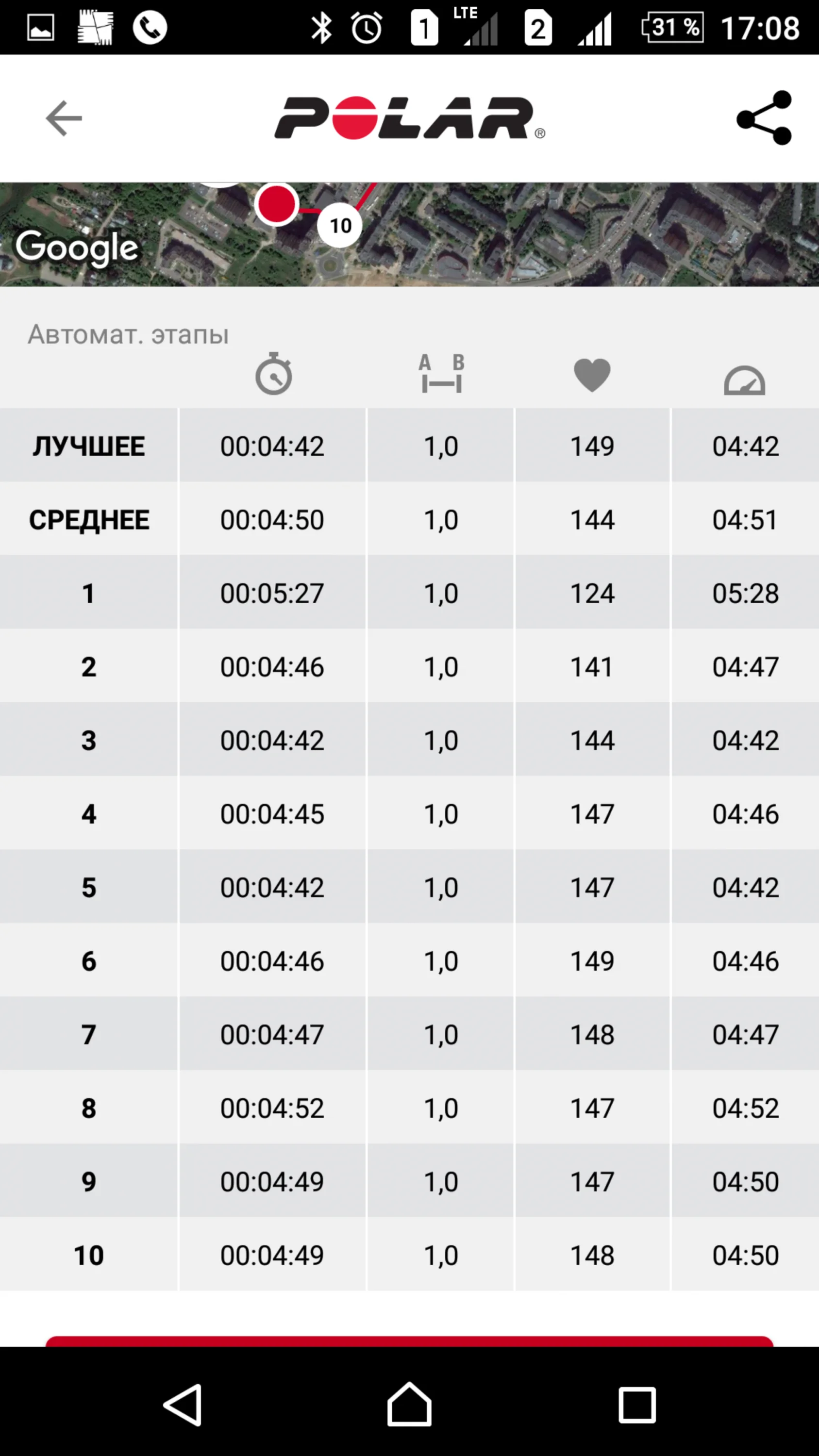Tap lap 5 duration 00:04:42
This screenshot has height=1456, width=819.
pos(272,887)
